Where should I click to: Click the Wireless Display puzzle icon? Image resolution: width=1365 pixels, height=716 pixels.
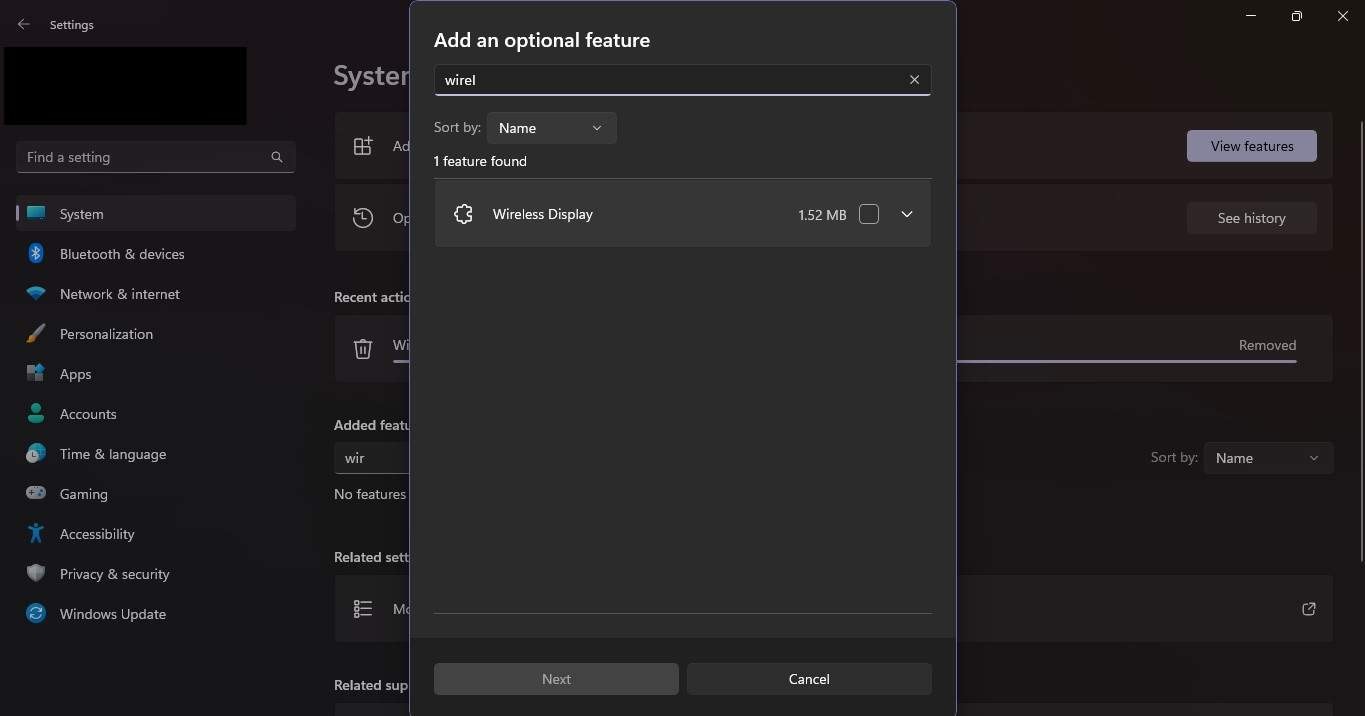pyautogui.click(x=463, y=214)
